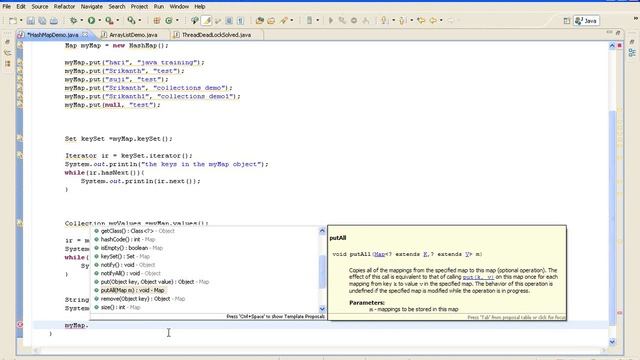Image resolution: width=640 pixels, height=360 pixels.
Task: Switch to ArrayListDemo.java tab
Action: click(133, 35)
